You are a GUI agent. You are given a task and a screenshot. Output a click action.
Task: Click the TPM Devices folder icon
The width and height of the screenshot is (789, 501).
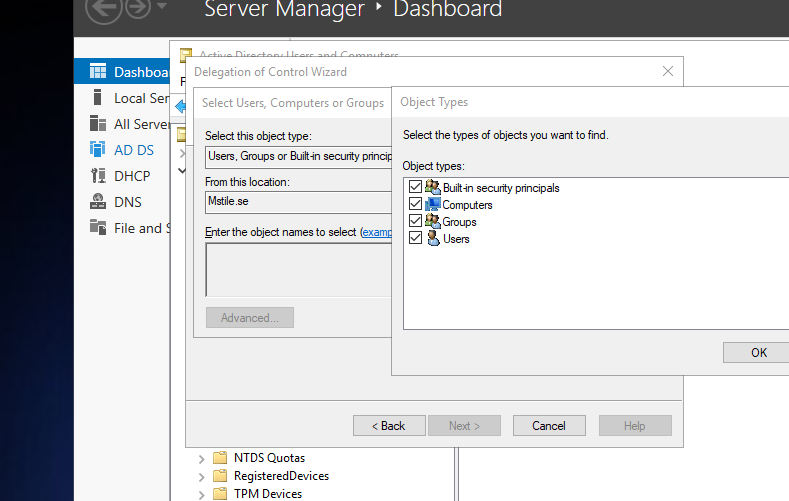(220, 494)
